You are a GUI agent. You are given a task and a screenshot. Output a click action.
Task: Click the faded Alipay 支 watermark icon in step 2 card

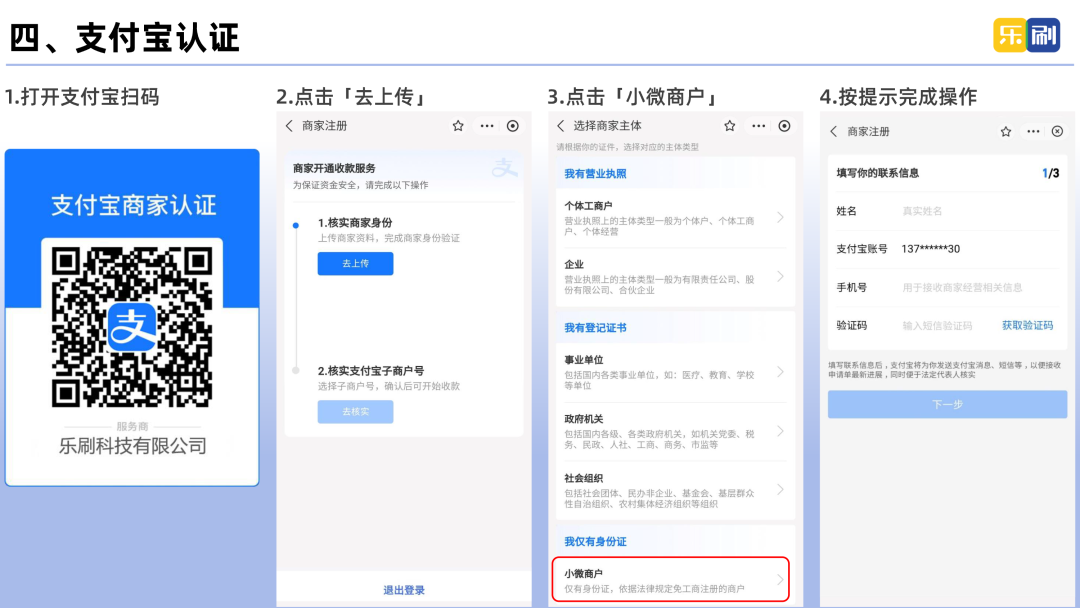pyautogui.click(x=504, y=167)
